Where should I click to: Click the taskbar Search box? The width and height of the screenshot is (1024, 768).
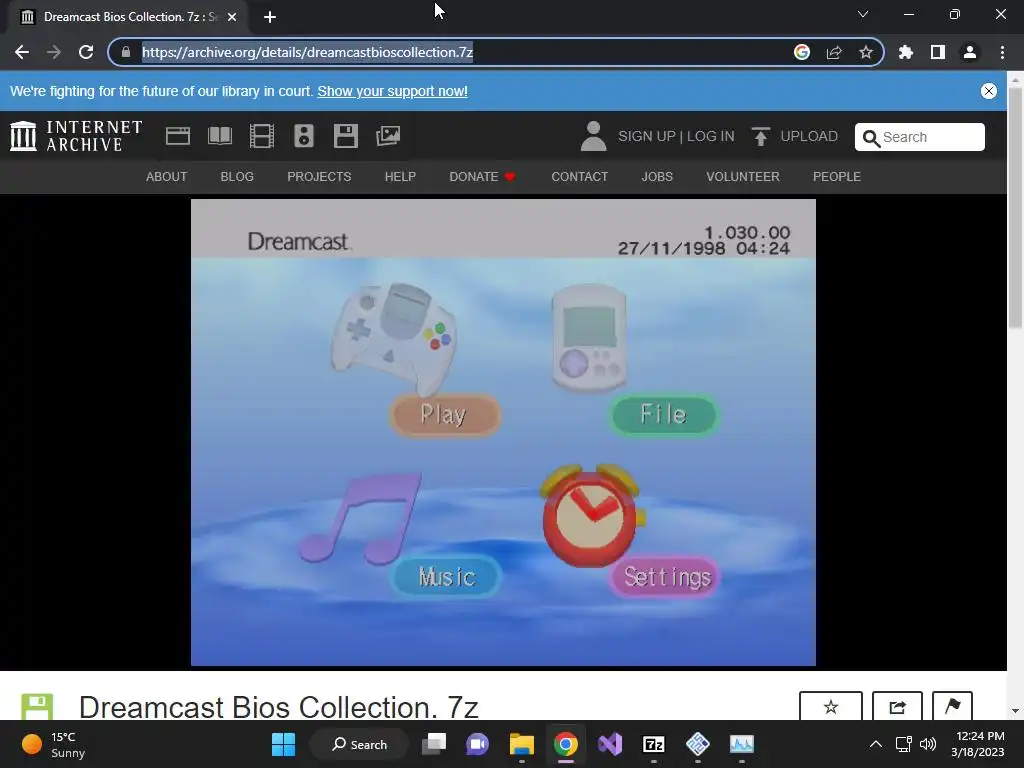[x=360, y=744]
